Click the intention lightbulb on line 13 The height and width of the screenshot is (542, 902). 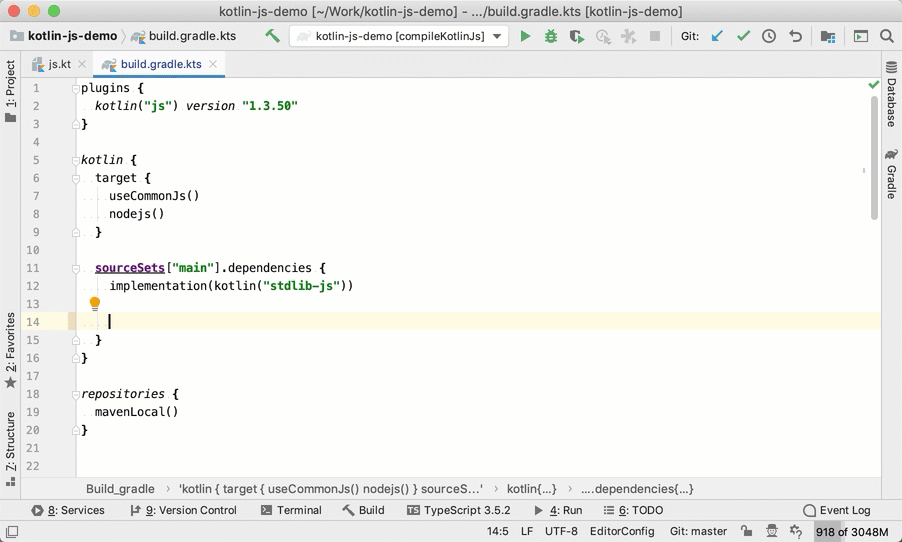(95, 303)
